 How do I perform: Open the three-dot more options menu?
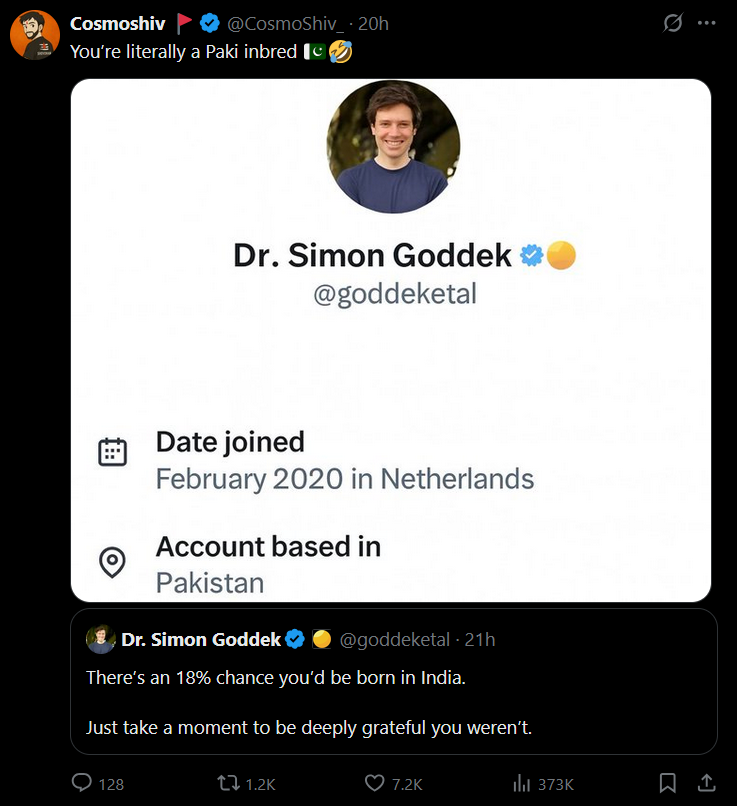[x=707, y=23]
